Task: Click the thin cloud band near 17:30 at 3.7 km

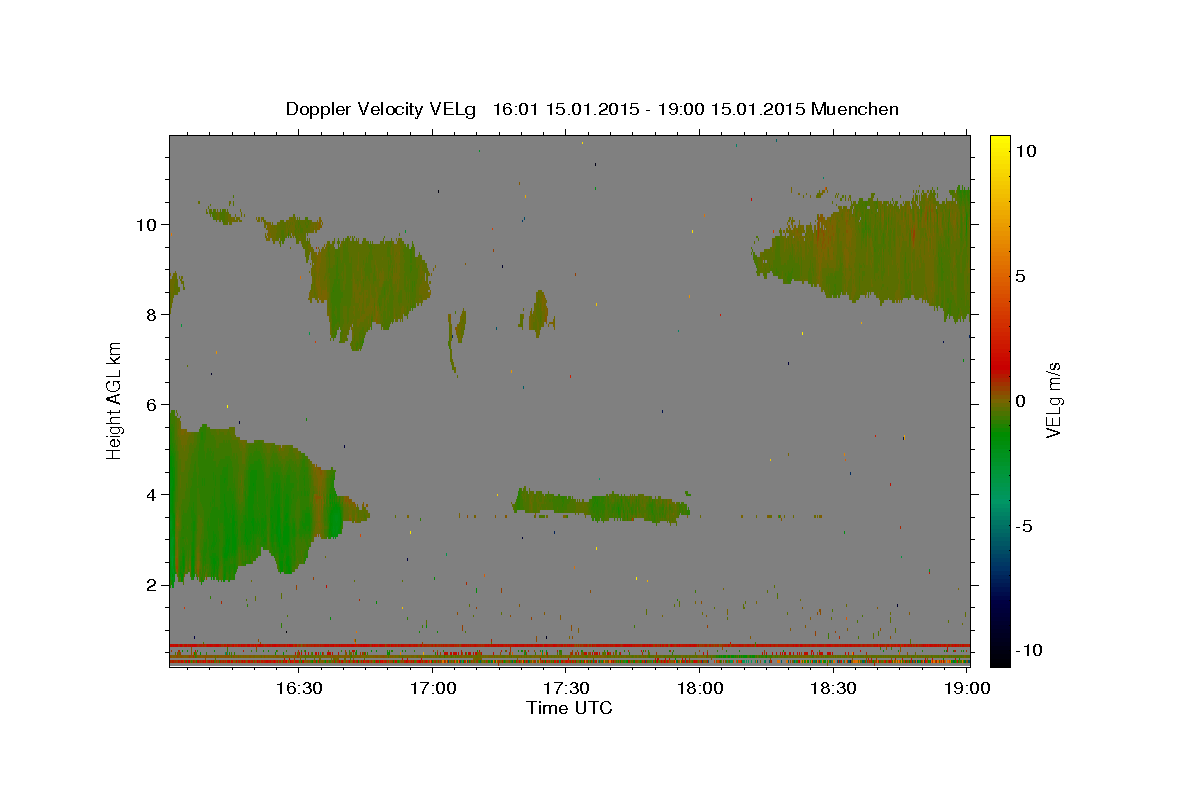Action: click(x=601, y=506)
